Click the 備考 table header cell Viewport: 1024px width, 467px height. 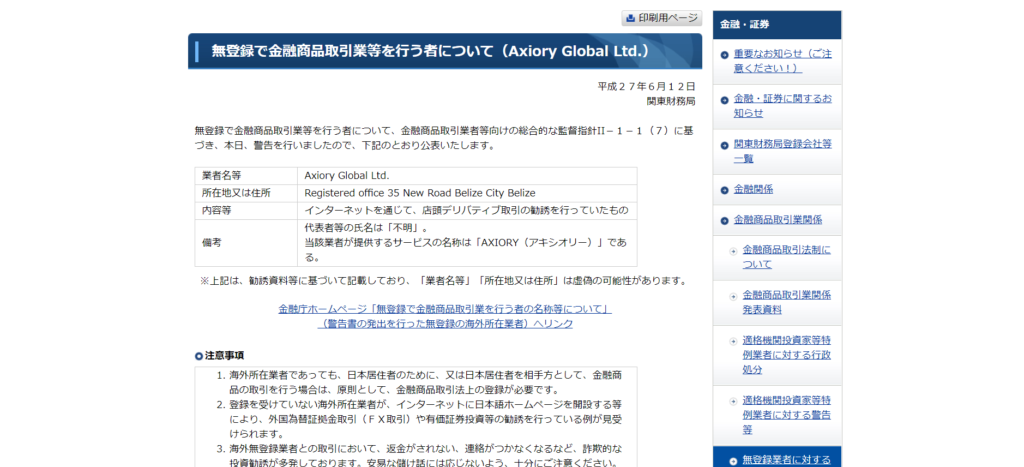pyautogui.click(x=246, y=243)
